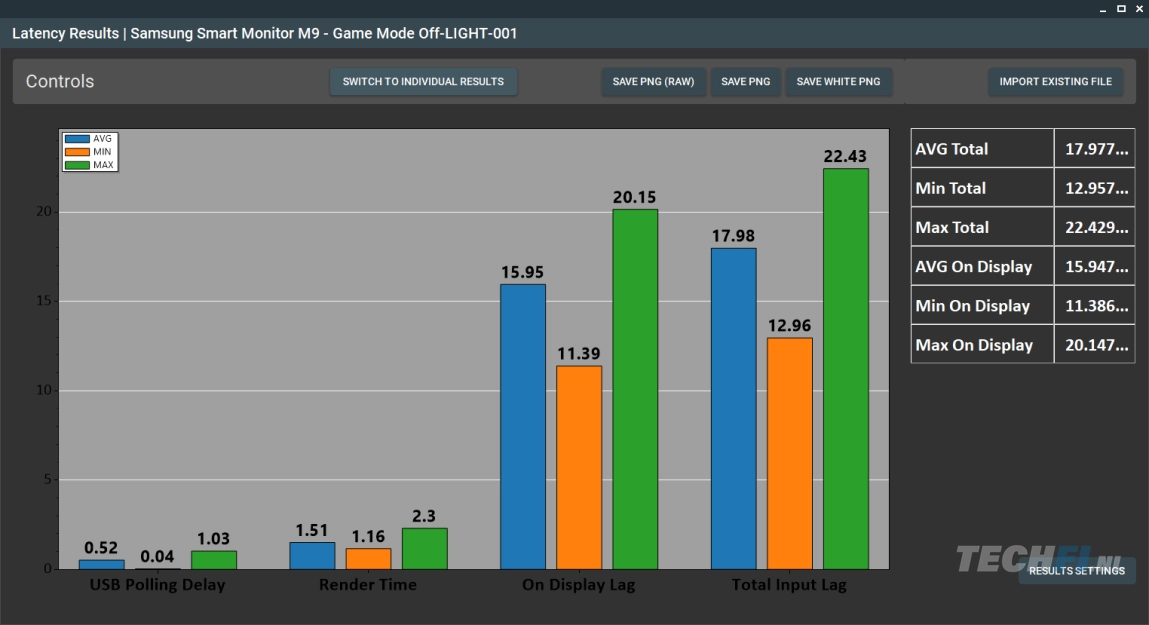Click the Total Input Lag max bar 22.43

pyautogui.click(x=846, y=369)
